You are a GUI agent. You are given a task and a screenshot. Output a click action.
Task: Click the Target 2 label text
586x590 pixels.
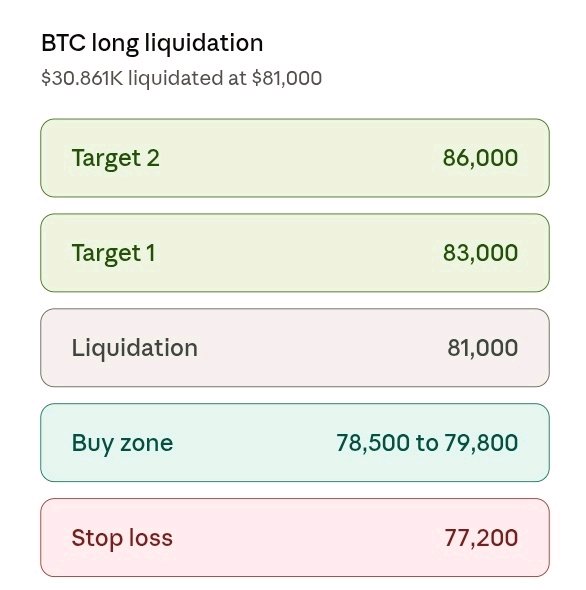click(116, 158)
